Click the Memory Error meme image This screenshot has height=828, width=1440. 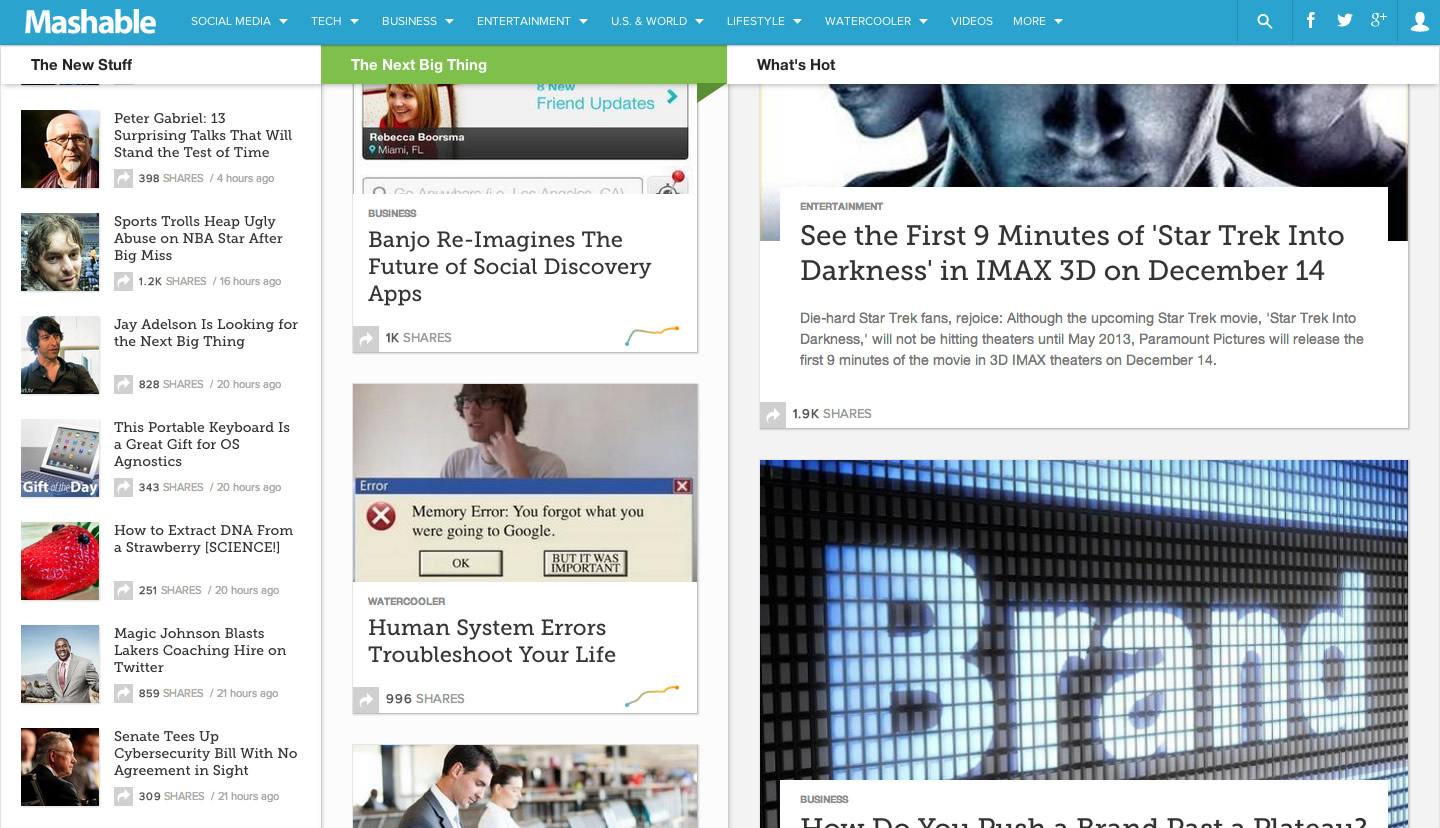(x=525, y=483)
